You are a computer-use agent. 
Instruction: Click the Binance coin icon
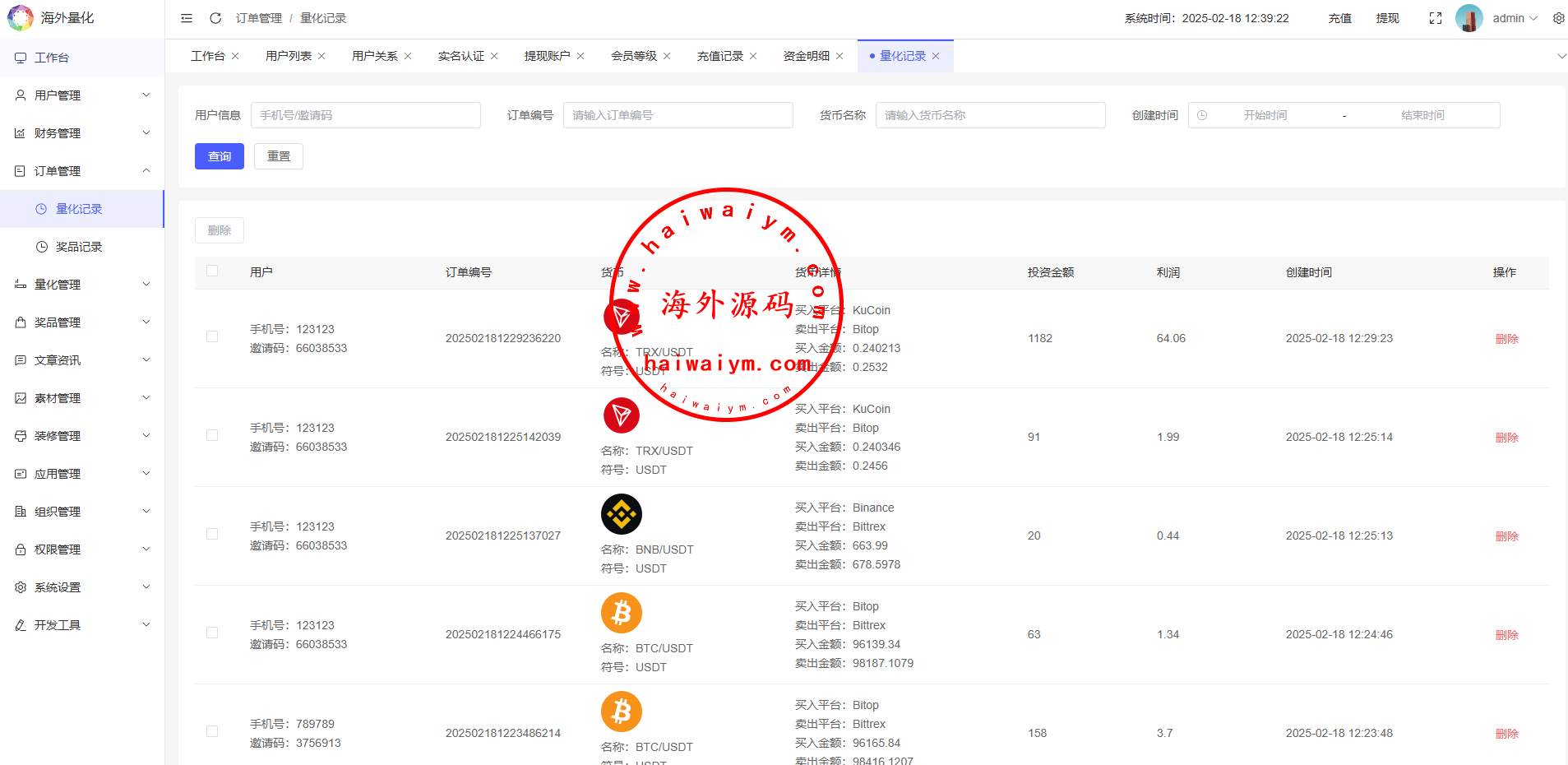(x=622, y=515)
